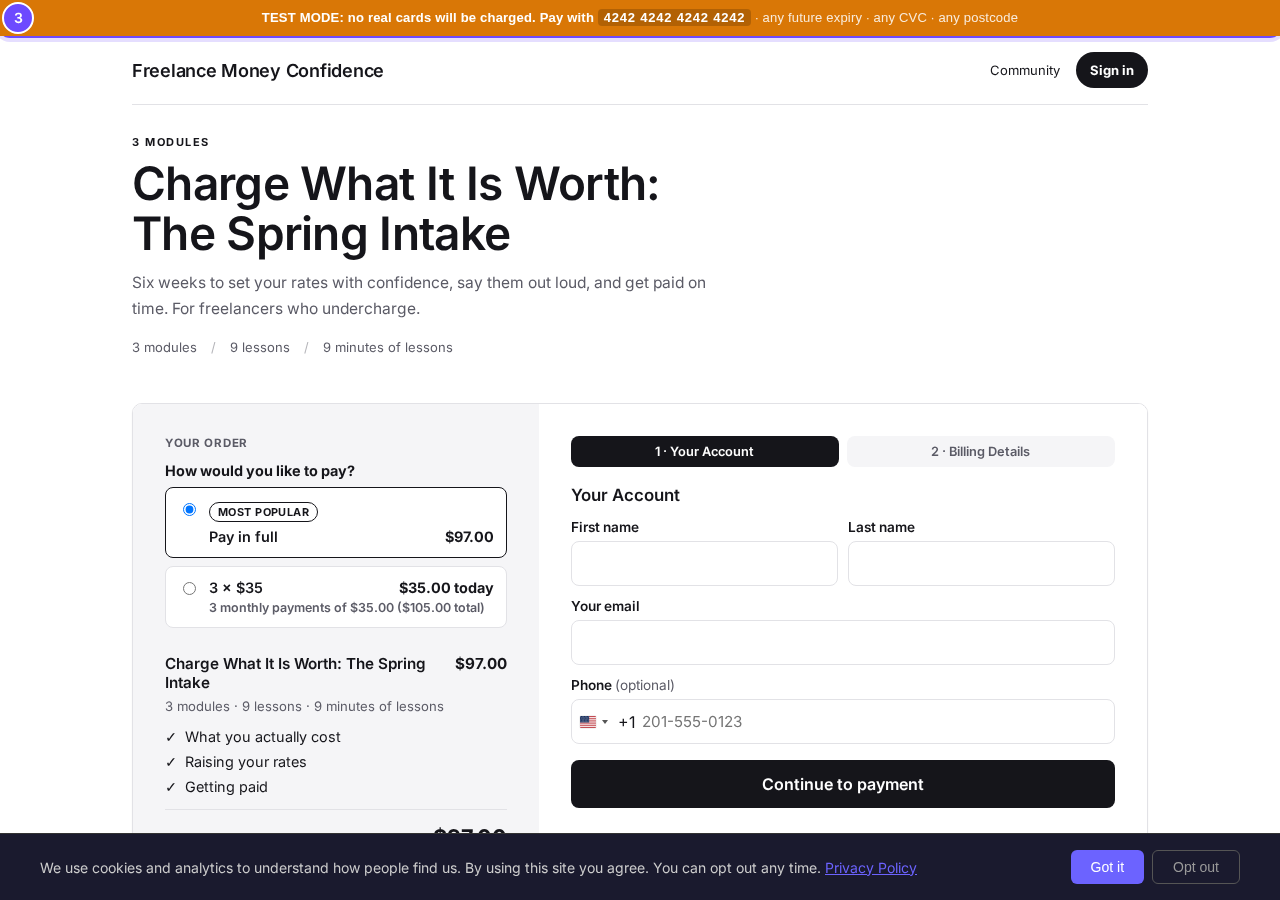The width and height of the screenshot is (1280, 900).
Task: Click the Freelance Money Confidence site title
Action: coord(258,70)
